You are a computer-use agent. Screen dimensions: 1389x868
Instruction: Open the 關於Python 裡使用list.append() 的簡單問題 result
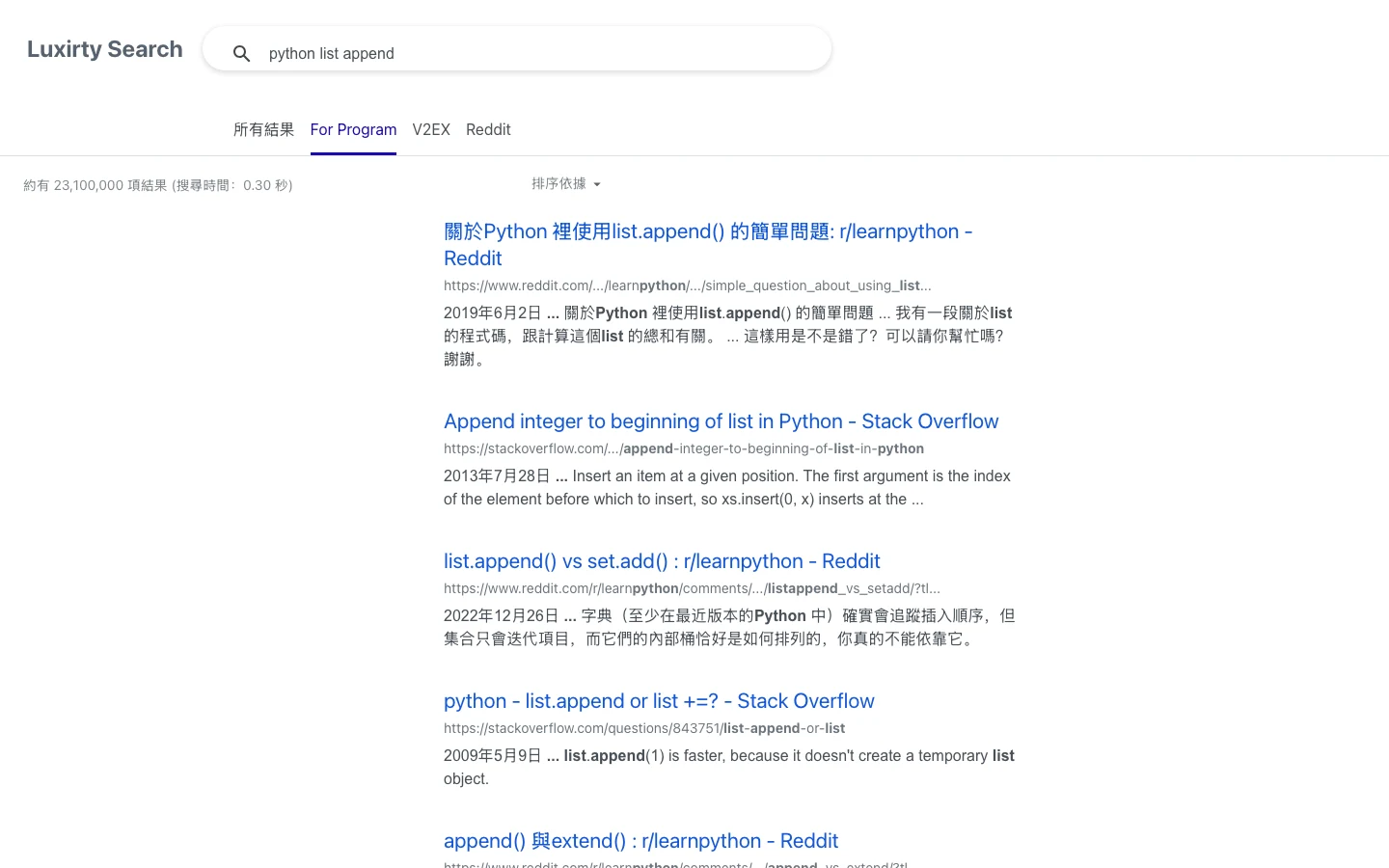click(708, 245)
